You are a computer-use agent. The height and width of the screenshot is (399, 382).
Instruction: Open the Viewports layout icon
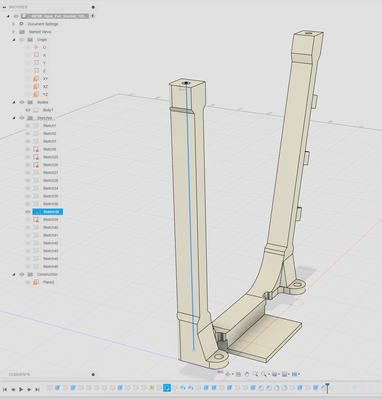coord(294,374)
